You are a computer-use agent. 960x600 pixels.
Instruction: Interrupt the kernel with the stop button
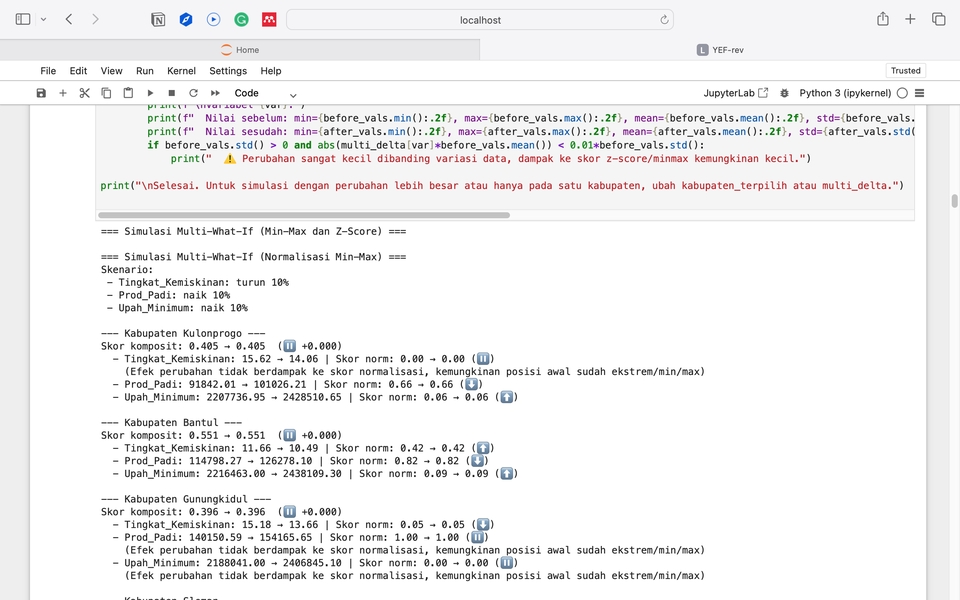pos(172,93)
